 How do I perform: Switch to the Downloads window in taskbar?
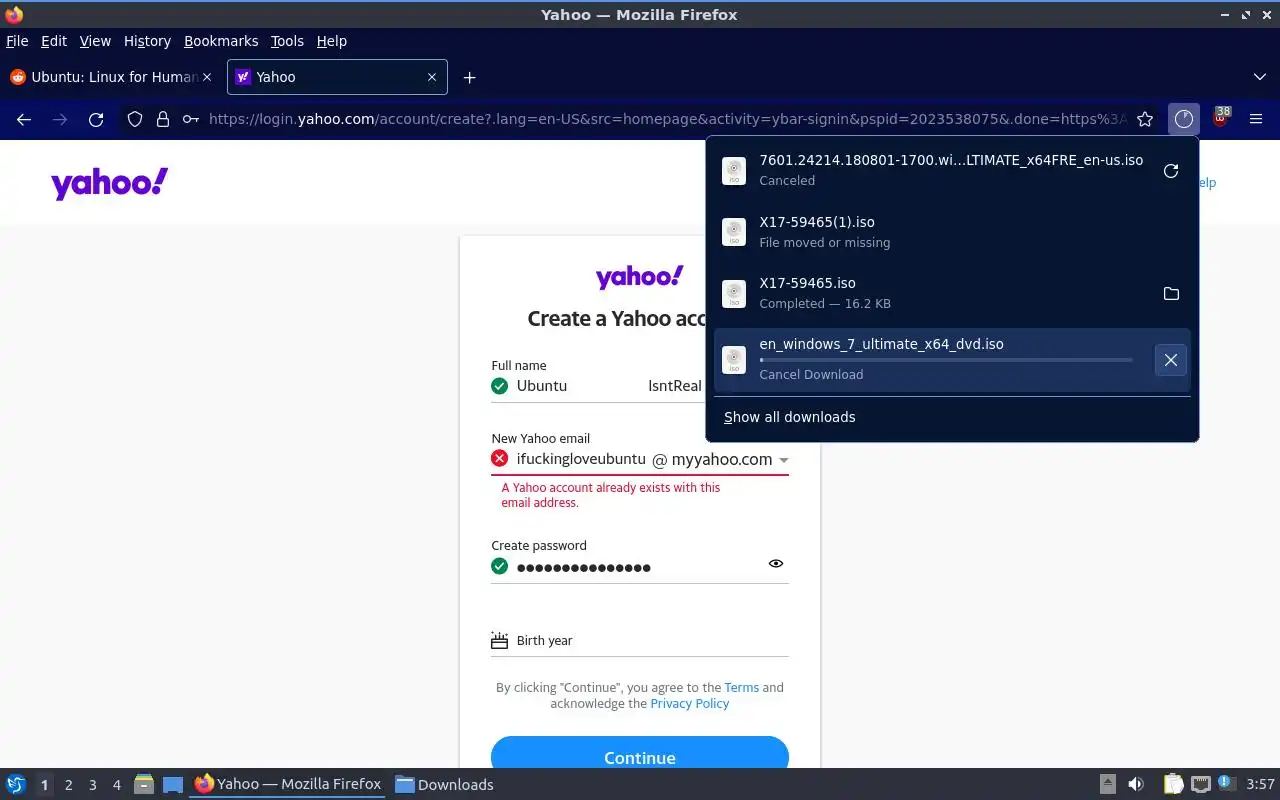[444, 785]
